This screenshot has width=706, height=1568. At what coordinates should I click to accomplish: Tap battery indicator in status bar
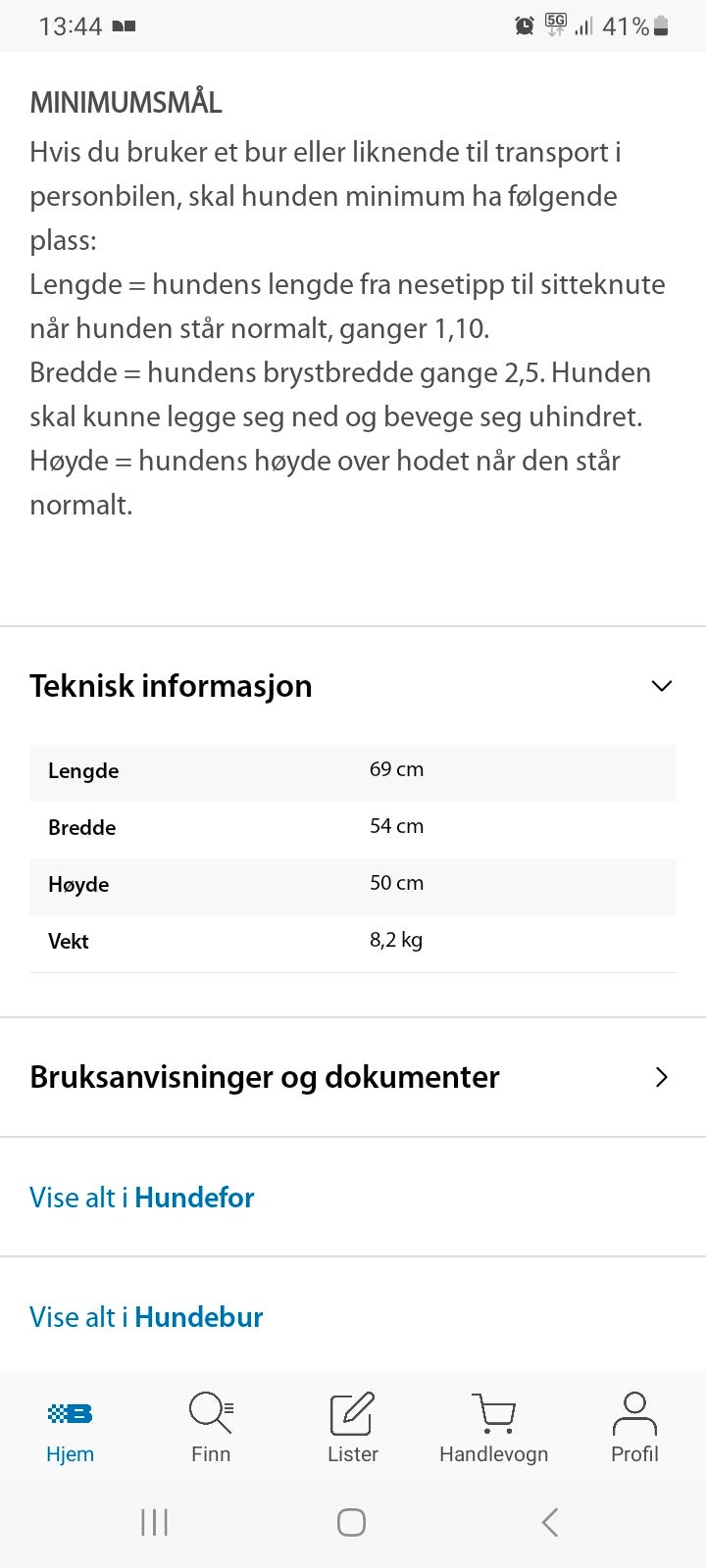(661, 26)
